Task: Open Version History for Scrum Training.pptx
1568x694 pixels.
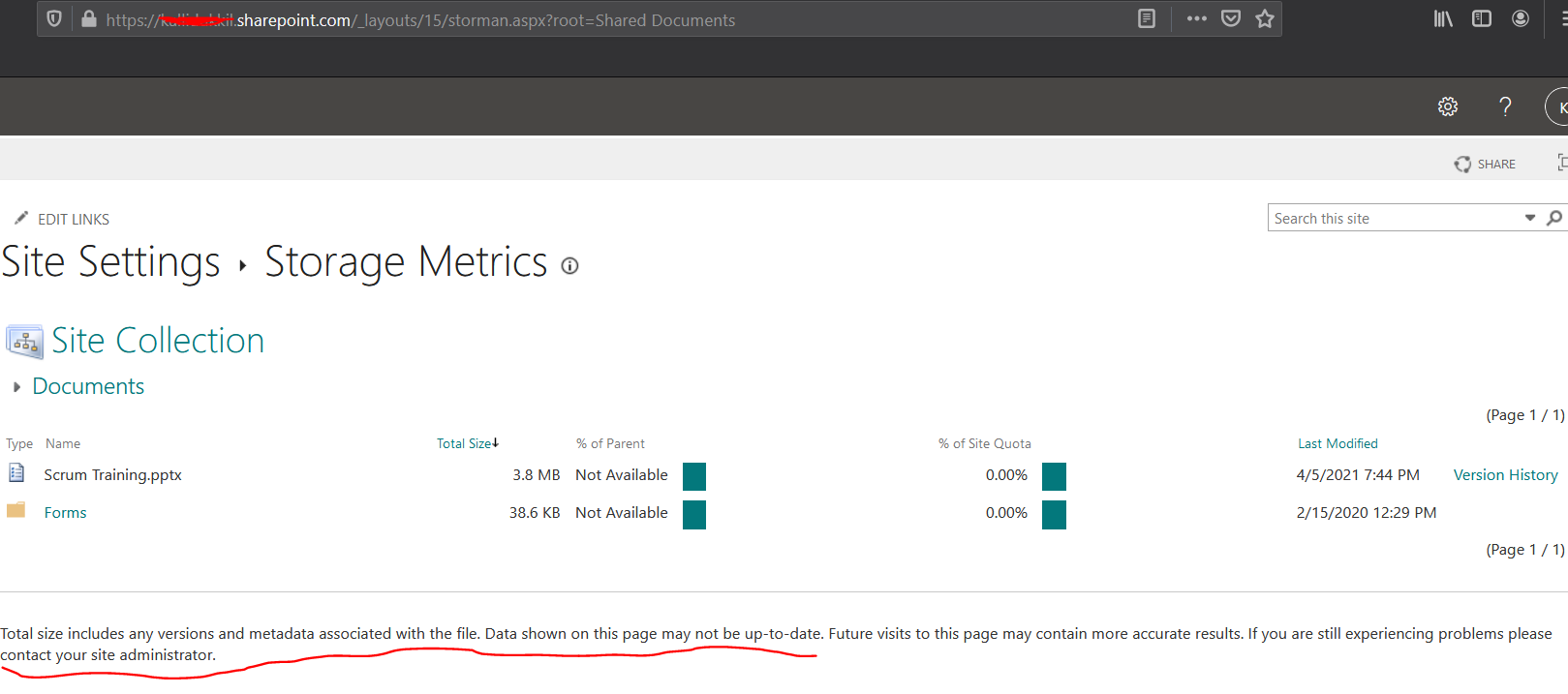Action: tap(1506, 475)
